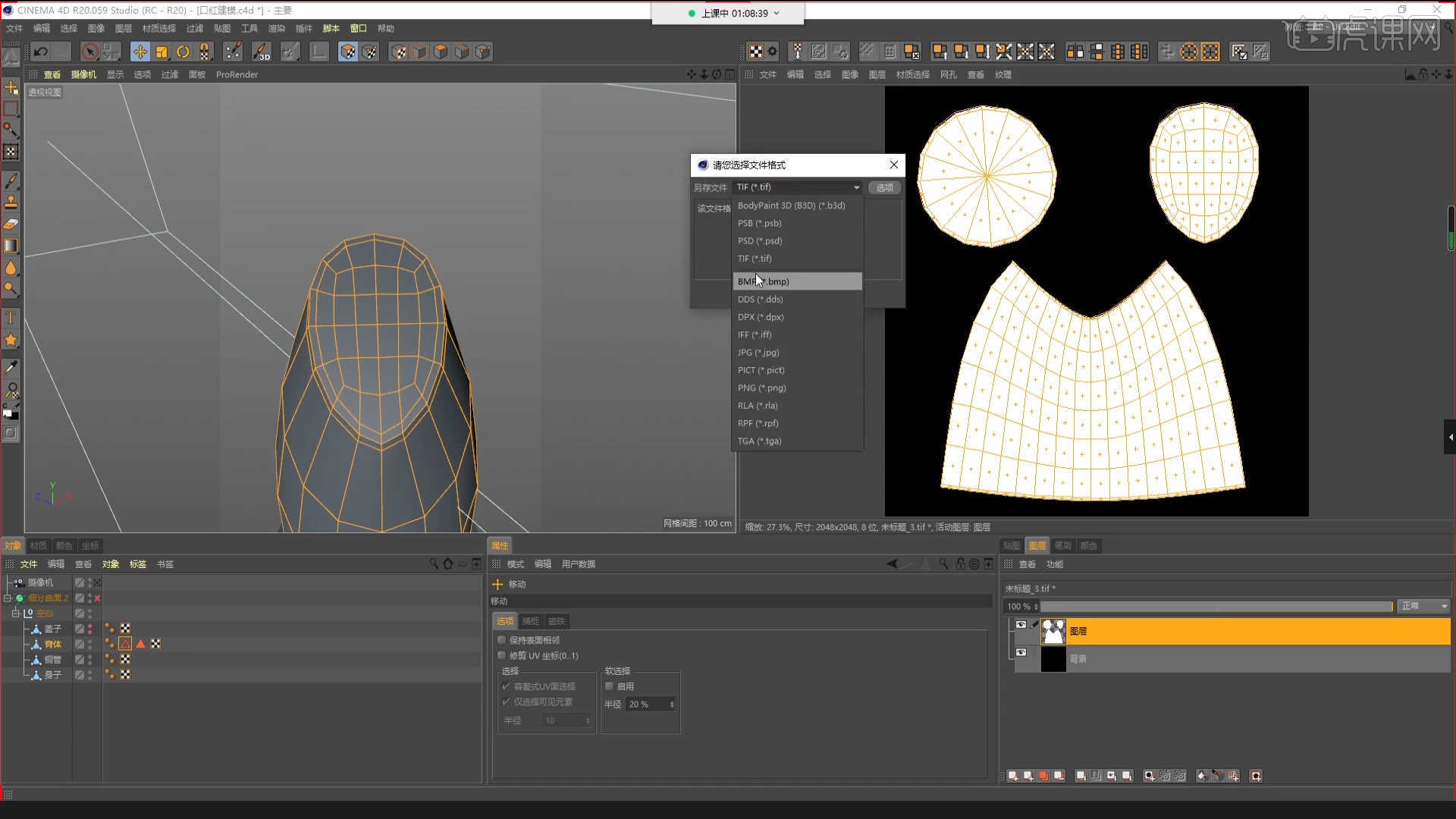The width and height of the screenshot is (1456, 819).
Task: Toggle 容差式UV面选择 checkbox
Action: pyautogui.click(x=506, y=686)
